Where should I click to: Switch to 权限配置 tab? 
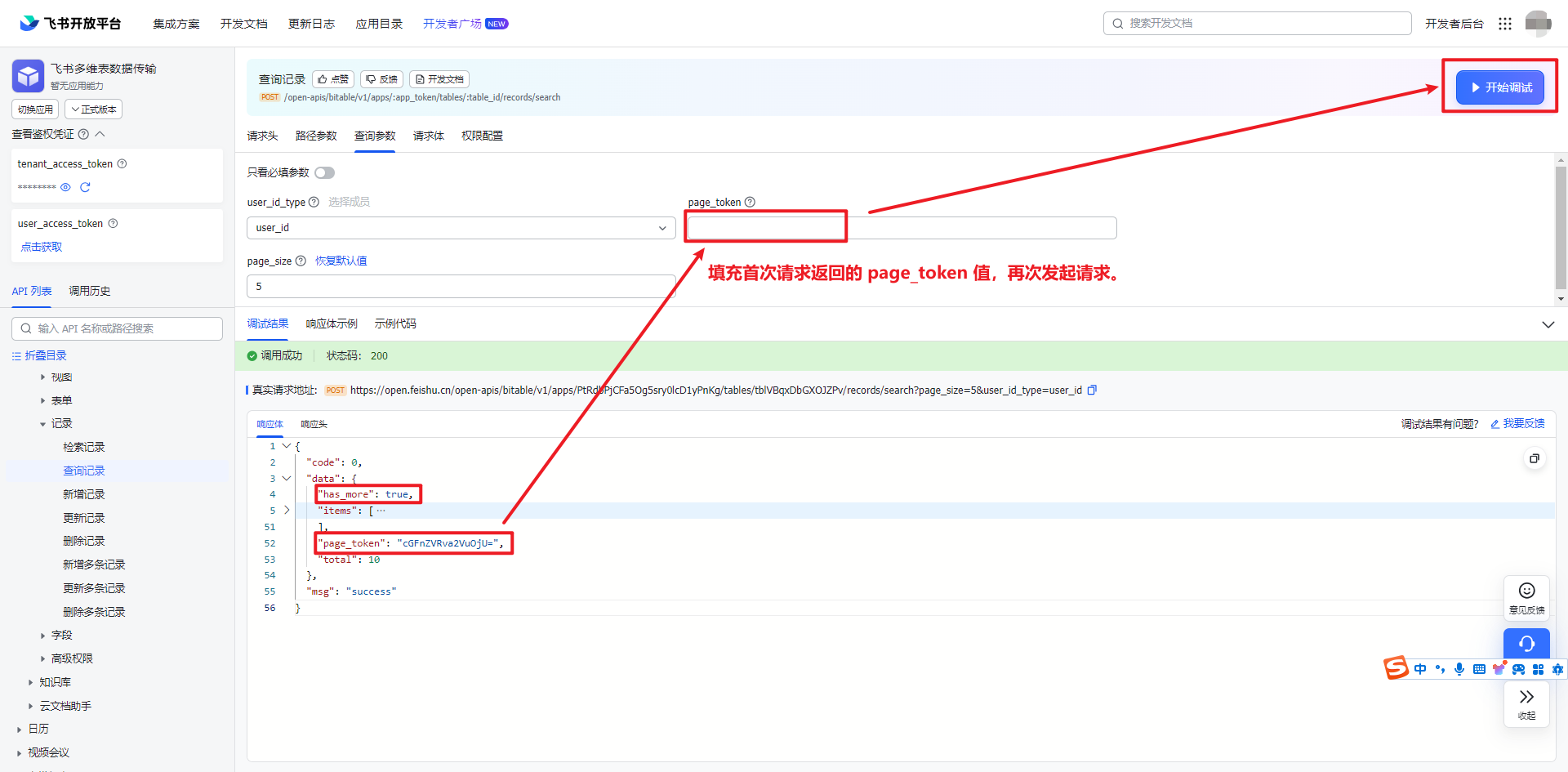482,136
